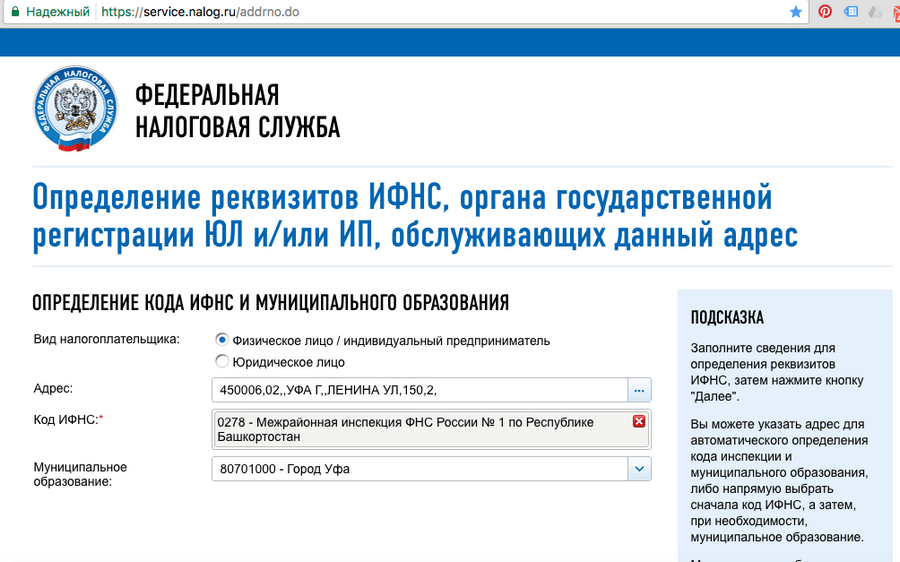Click the bookmark star in address bar
This screenshot has width=900, height=562.
point(796,12)
